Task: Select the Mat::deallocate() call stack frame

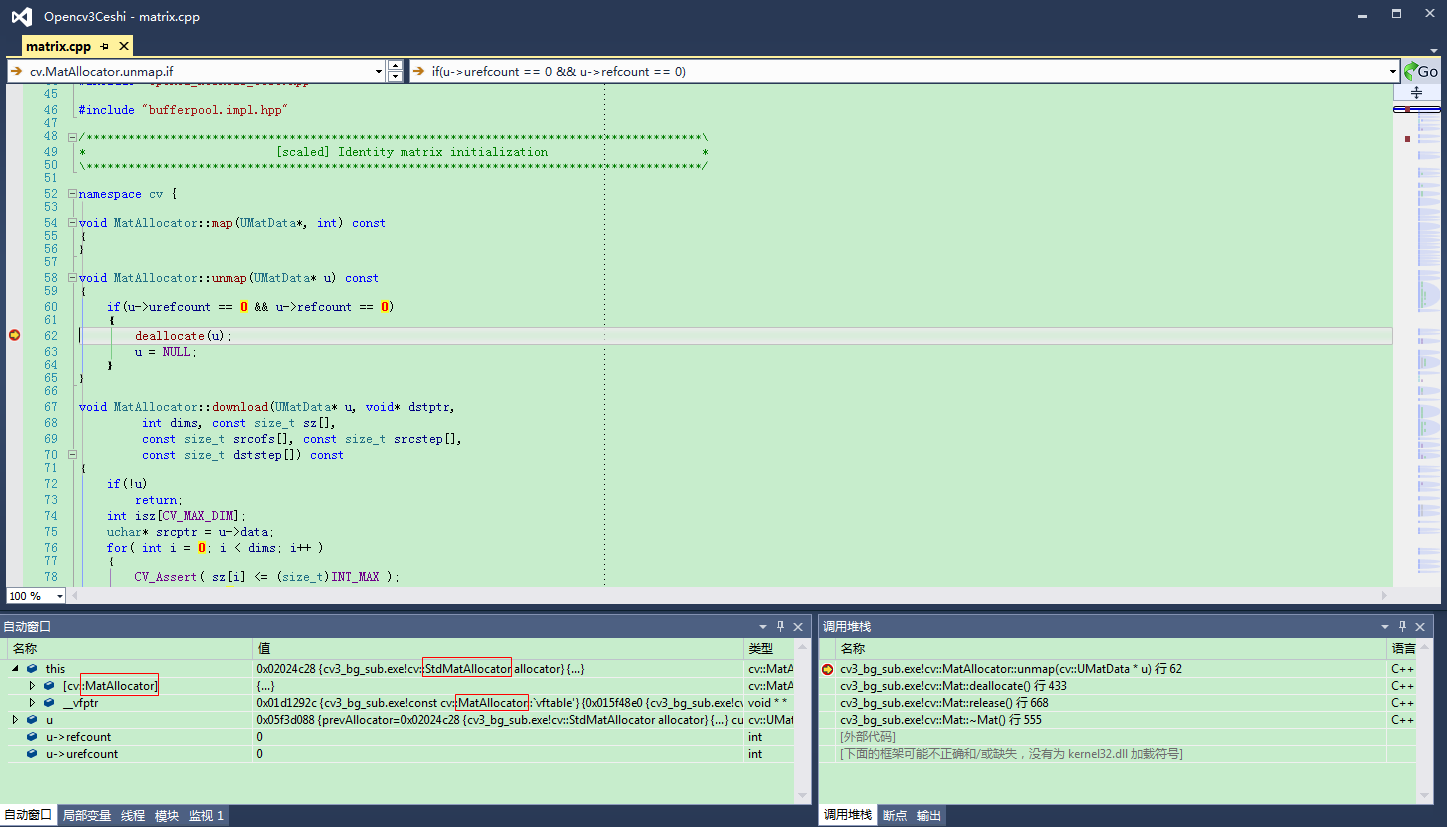Action: 1118,686
